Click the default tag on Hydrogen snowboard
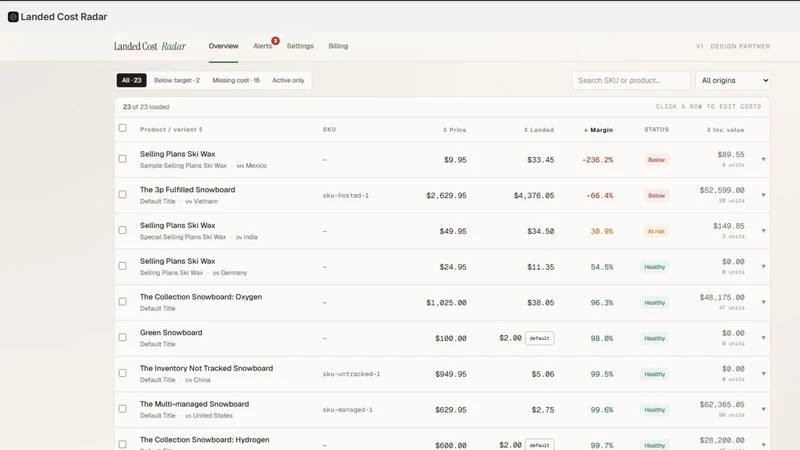The image size is (800, 450). pyautogui.click(x=539, y=445)
